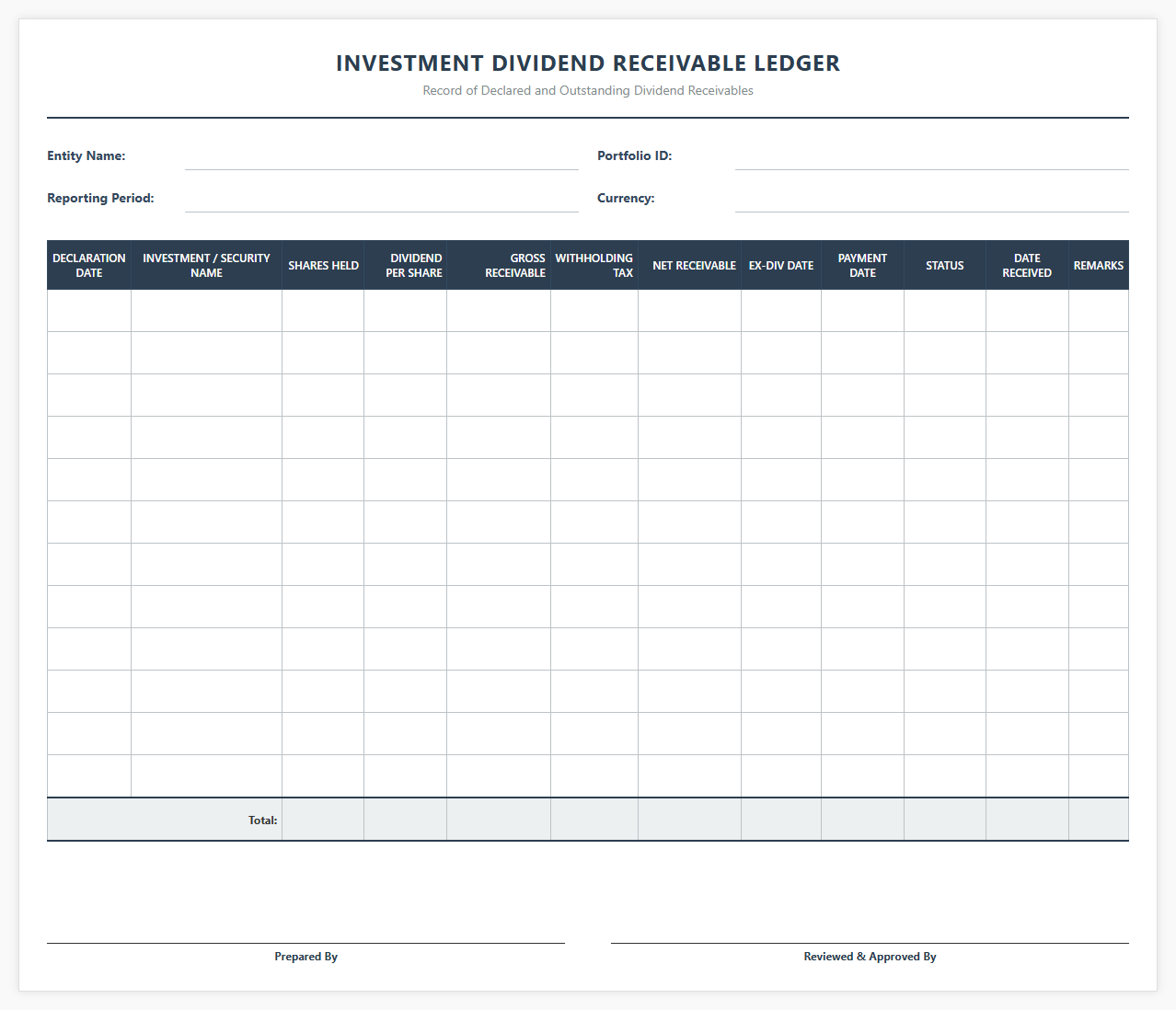1176x1010 pixels.
Task: Select the 'Remarks' column header
Action: [x=1099, y=265]
